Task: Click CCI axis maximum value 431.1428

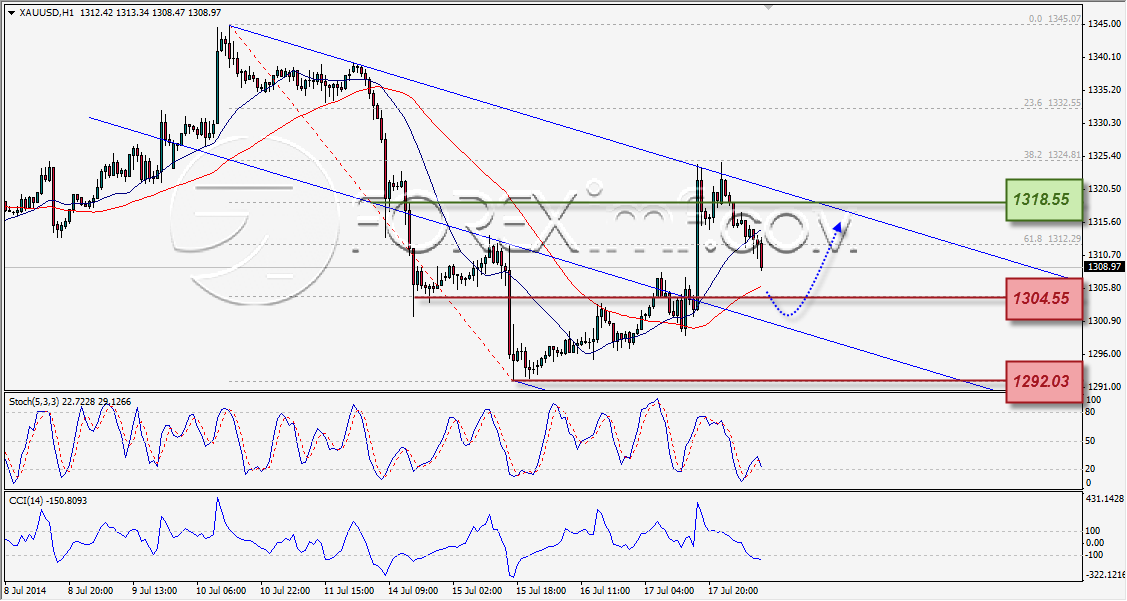Action: (1104, 499)
